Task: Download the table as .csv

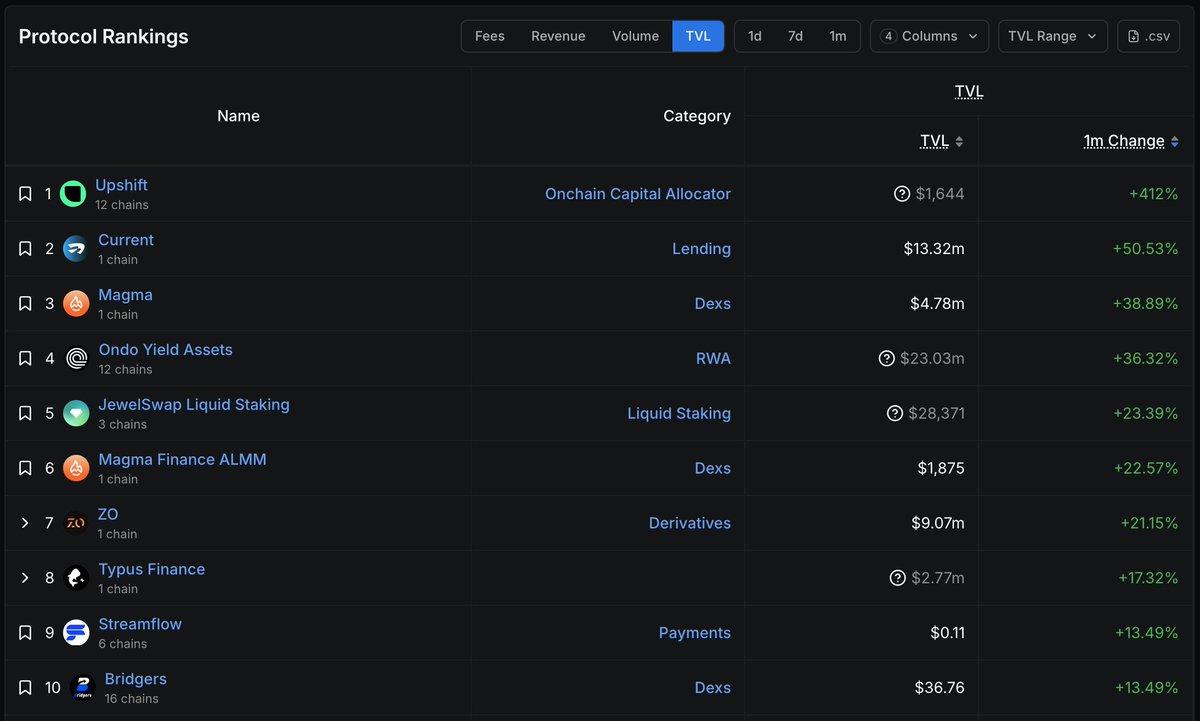Action: (1148, 36)
